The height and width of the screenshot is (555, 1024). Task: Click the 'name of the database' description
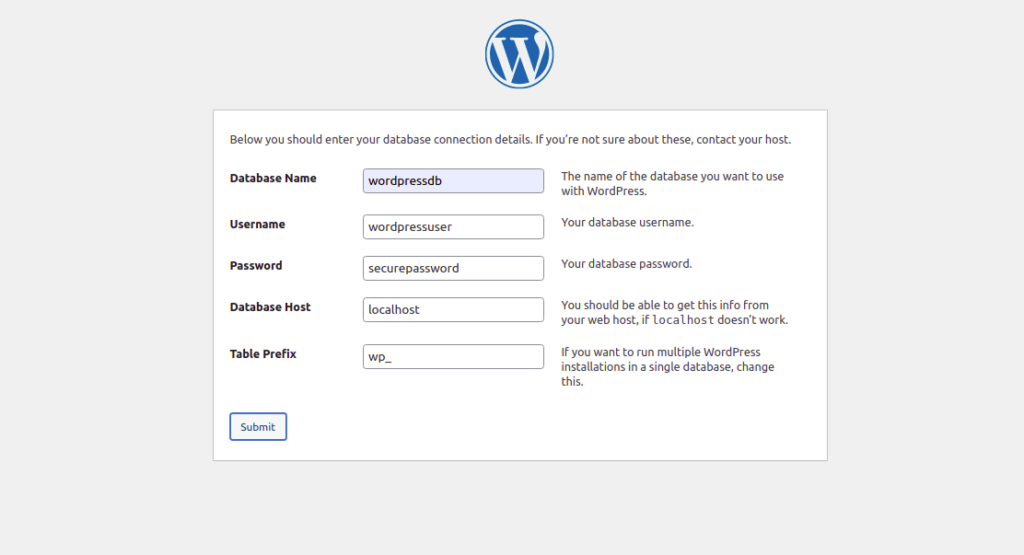pos(672,183)
